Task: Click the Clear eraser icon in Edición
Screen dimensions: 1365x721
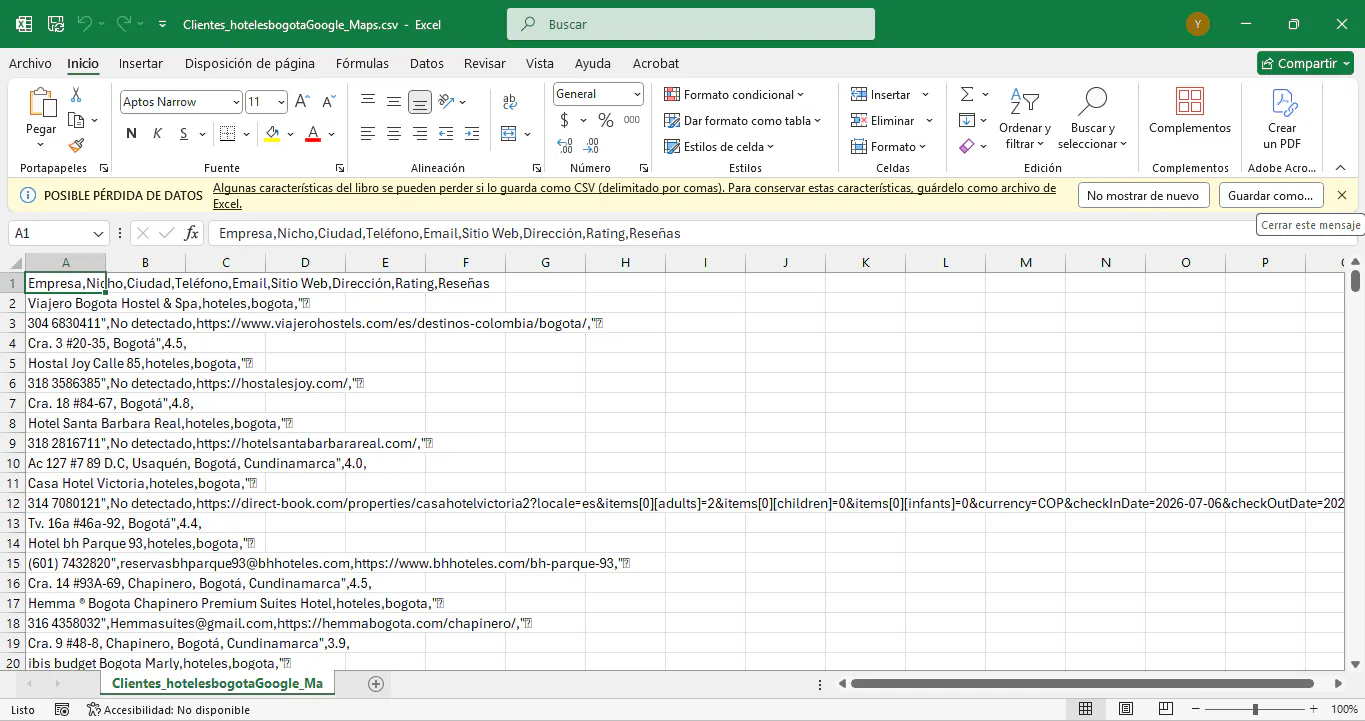Action: point(967,146)
